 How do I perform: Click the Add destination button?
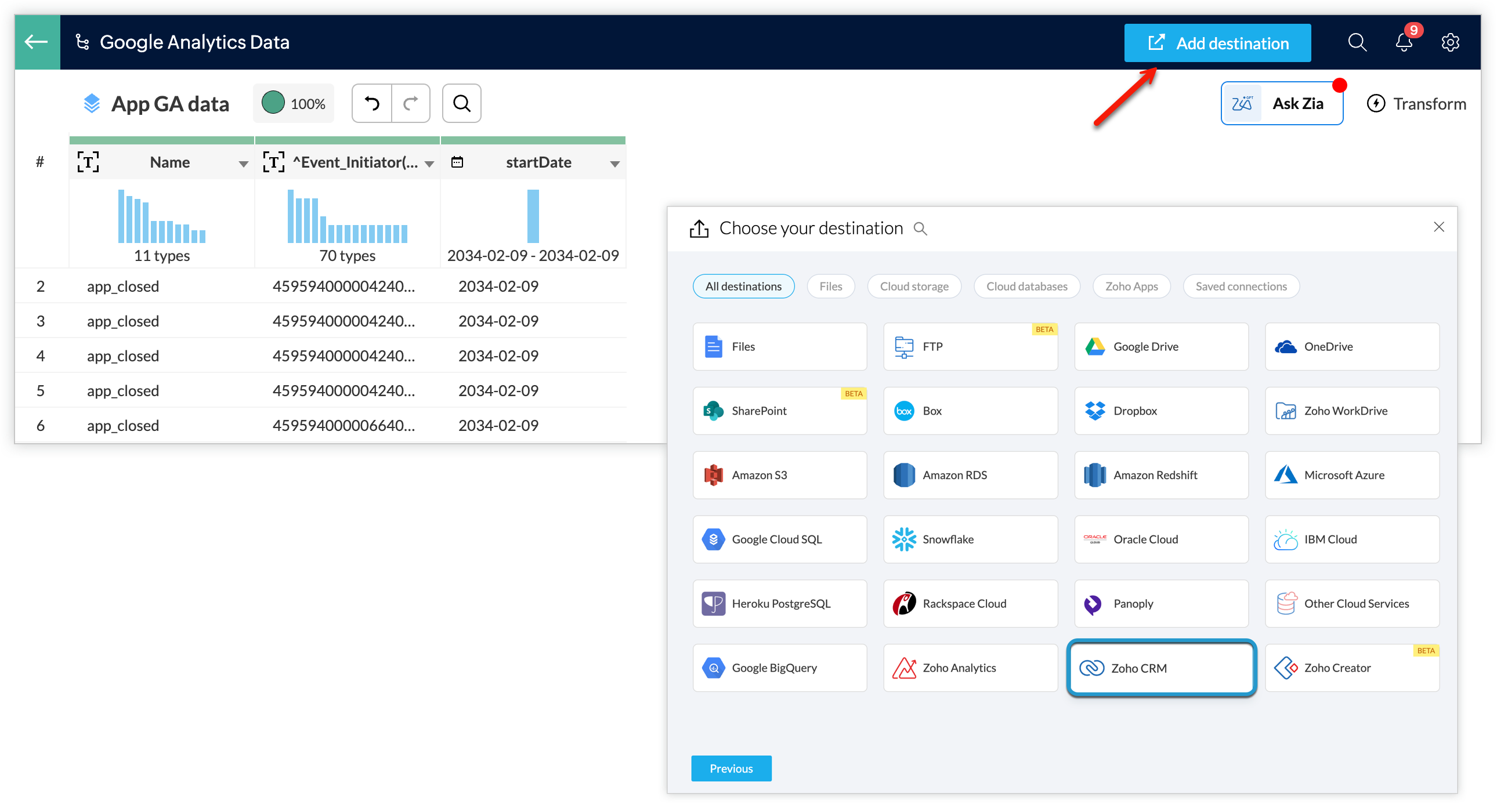[1217, 43]
